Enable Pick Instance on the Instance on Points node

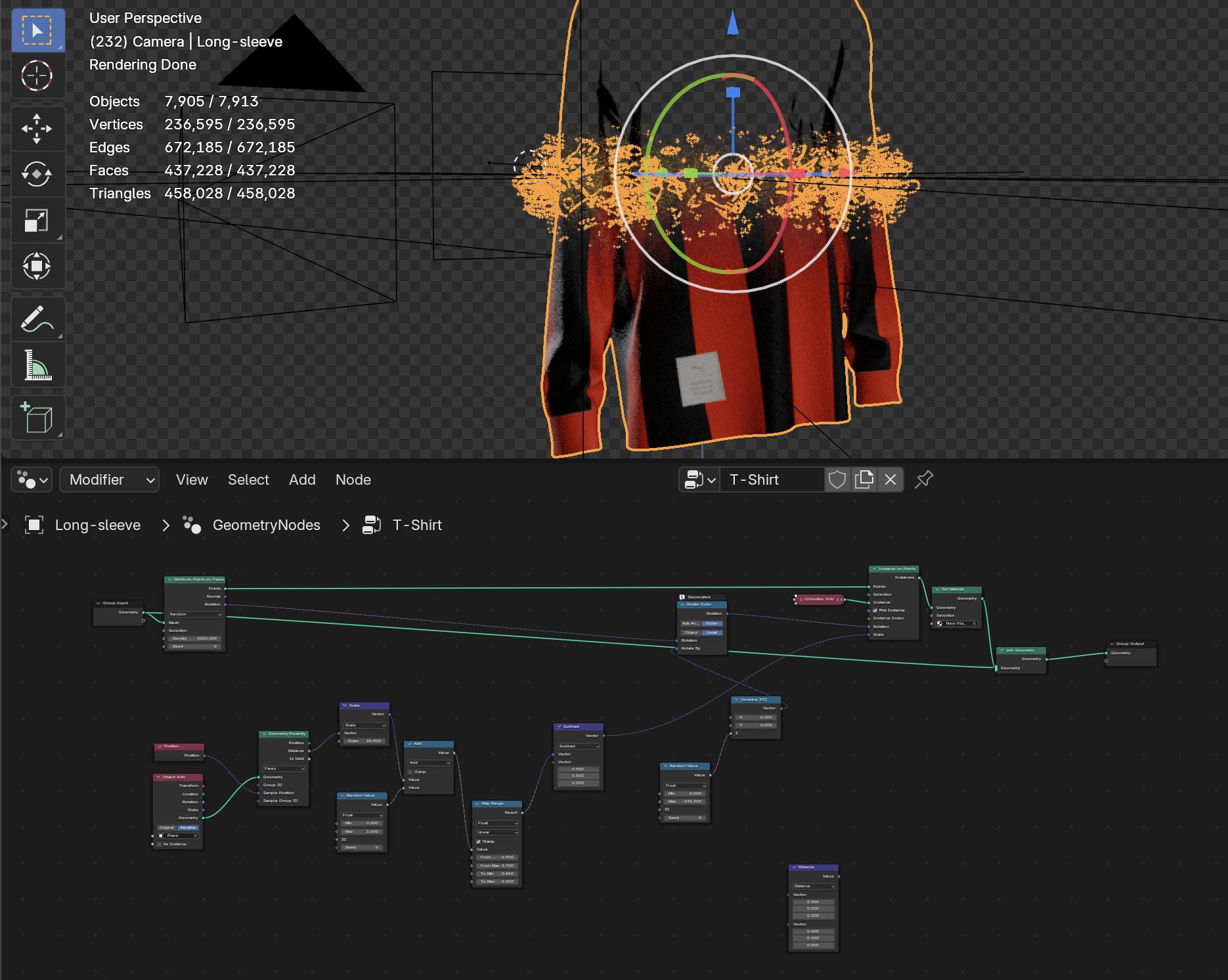pyautogui.click(x=875, y=610)
